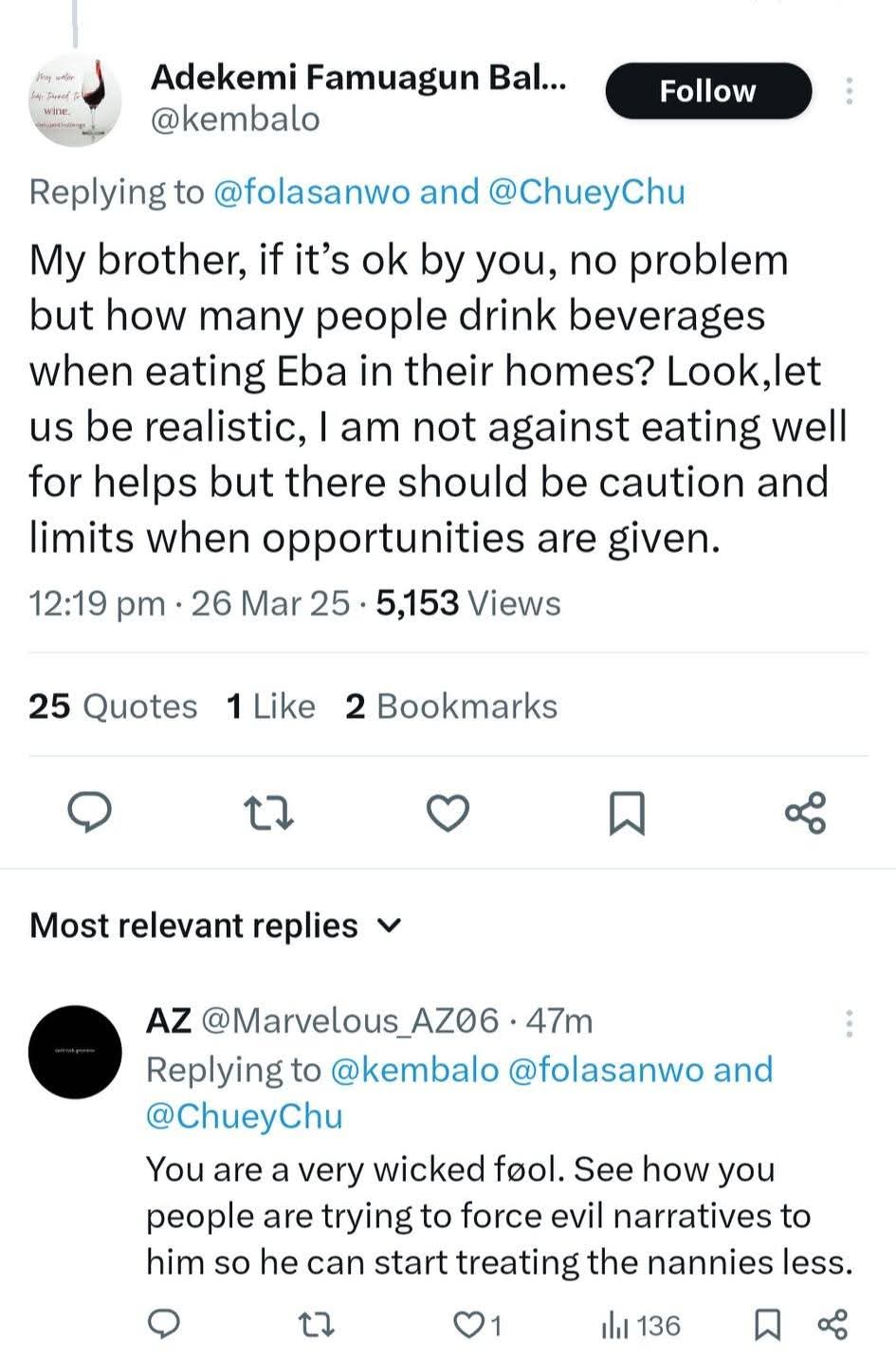Screen dimensions: 896x1359
Task: Open kembalo's profile picture
Action: [76, 101]
